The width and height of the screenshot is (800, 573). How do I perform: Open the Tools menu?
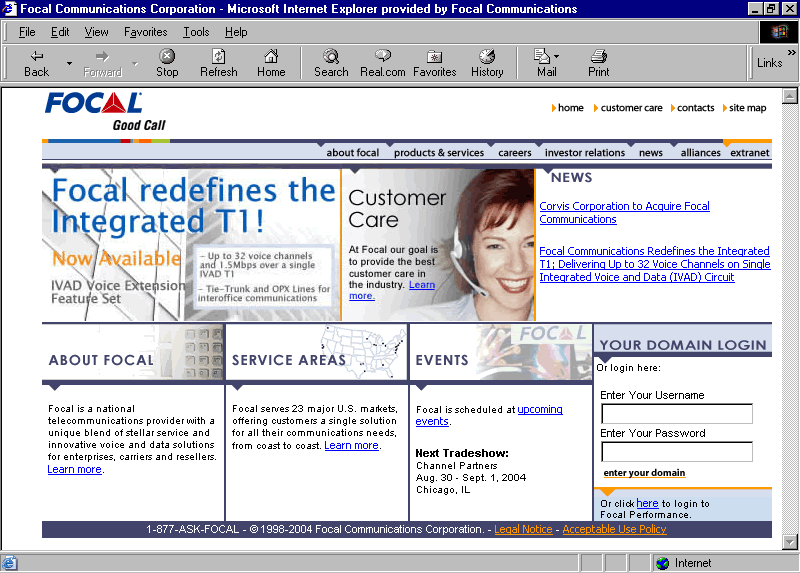(x=196, y=32)
